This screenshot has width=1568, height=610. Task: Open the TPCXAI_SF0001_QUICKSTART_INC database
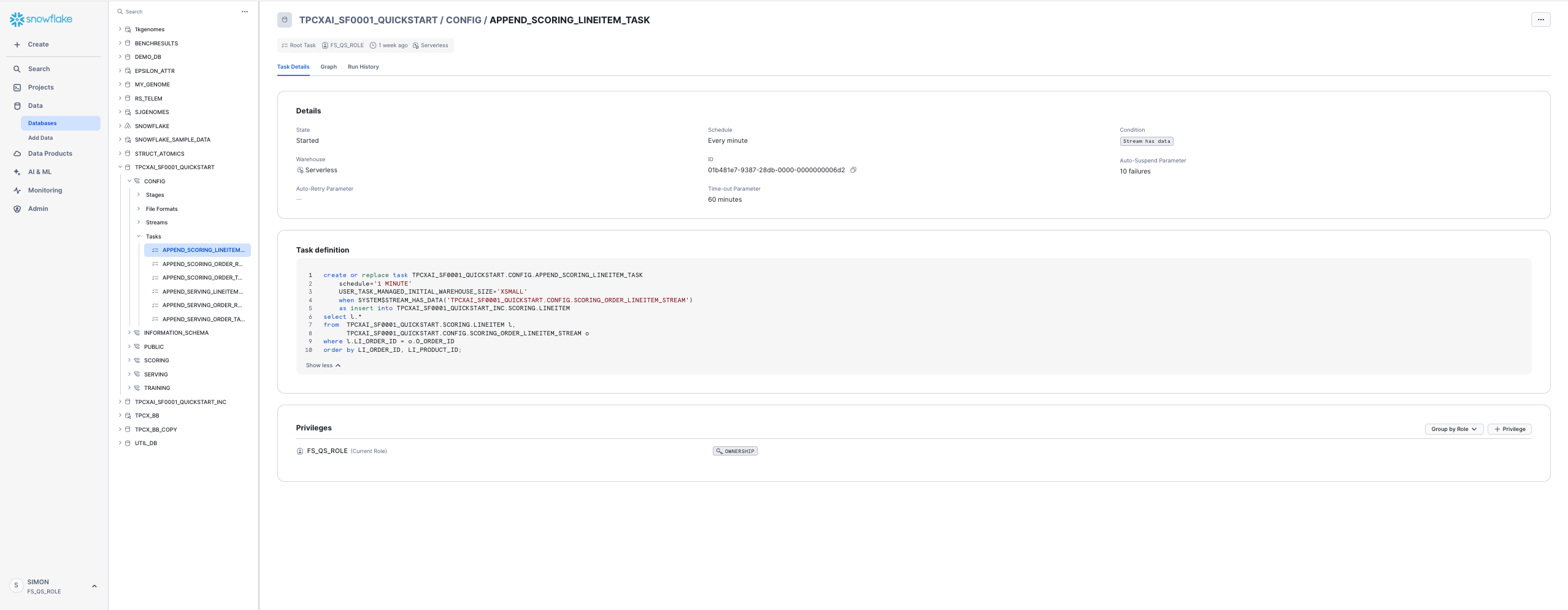point(180,402)
